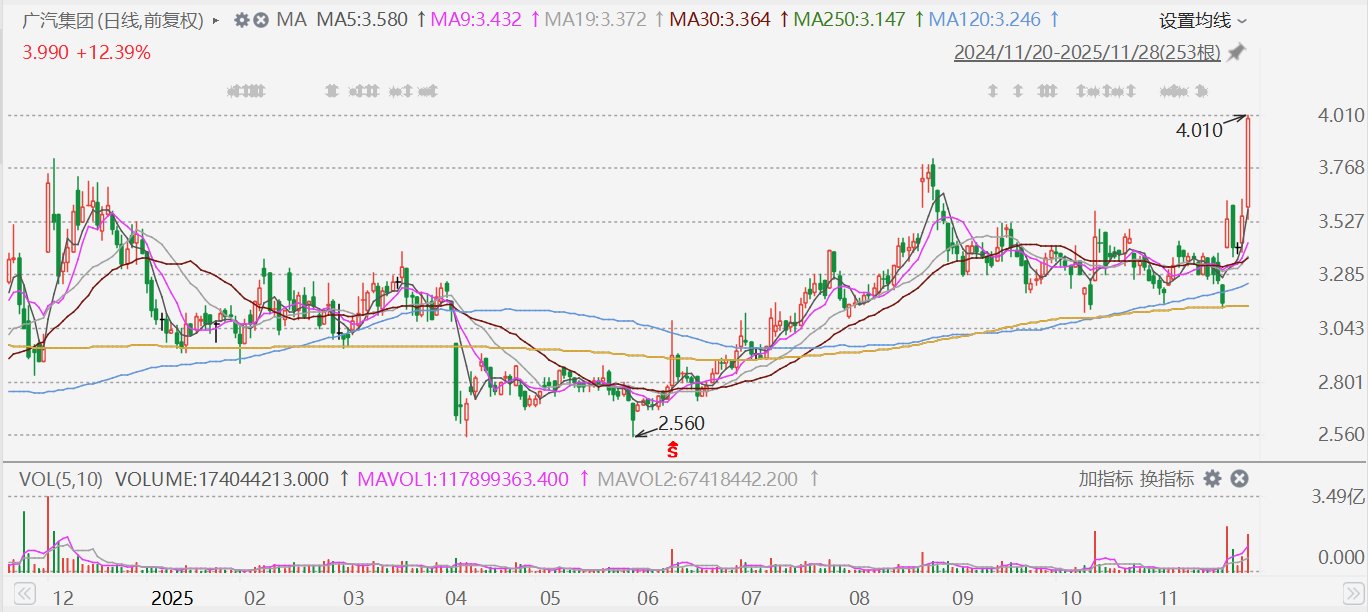
Task: Click the 4.010 high price annotation
Action: 1199,130
